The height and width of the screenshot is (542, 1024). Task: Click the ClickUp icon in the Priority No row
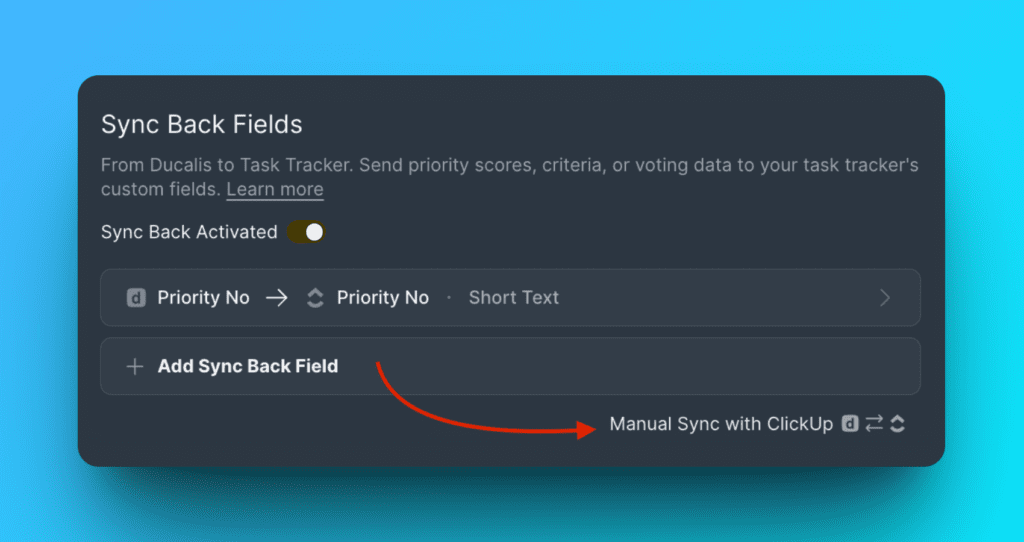[315, 298]
